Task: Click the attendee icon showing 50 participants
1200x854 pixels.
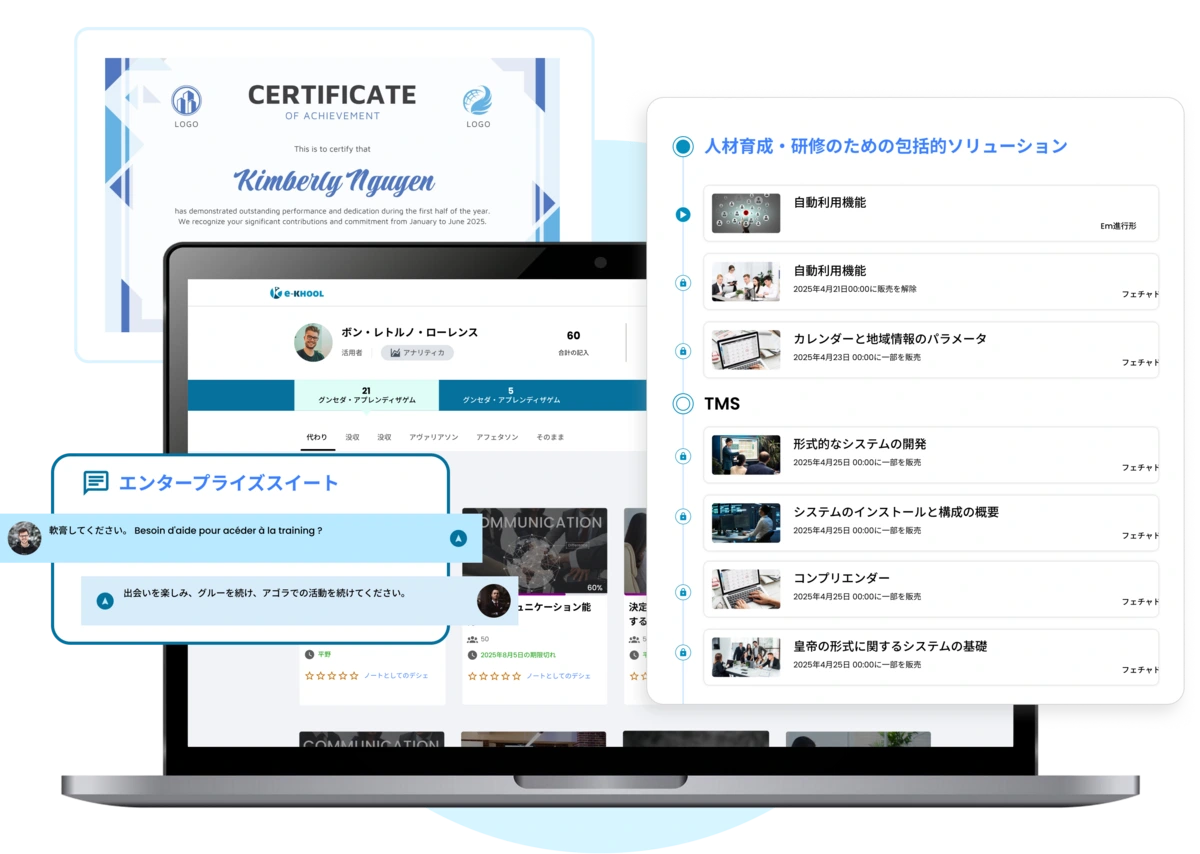Action: [473, 639]
